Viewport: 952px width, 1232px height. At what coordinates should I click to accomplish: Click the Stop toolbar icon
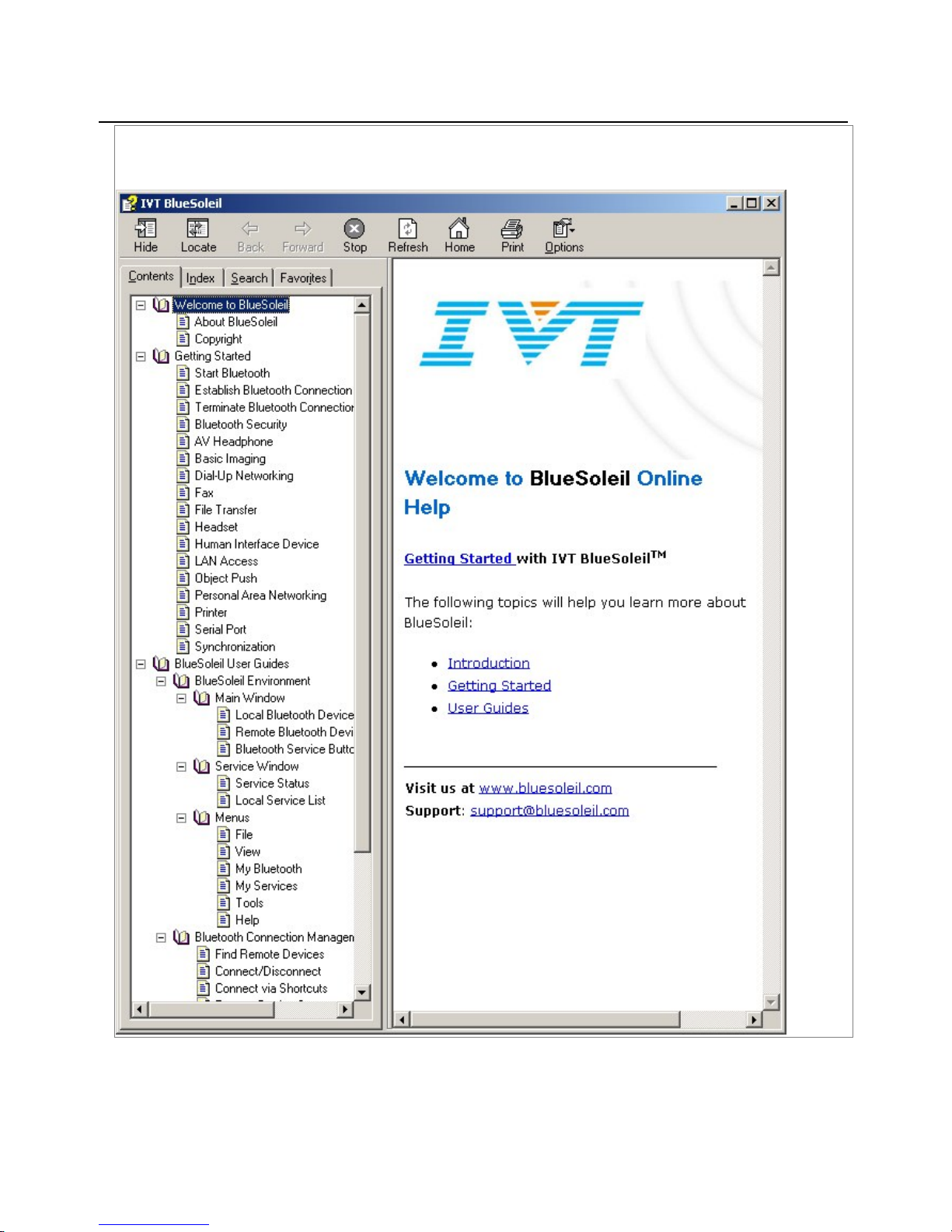click(x=354, y=235)
